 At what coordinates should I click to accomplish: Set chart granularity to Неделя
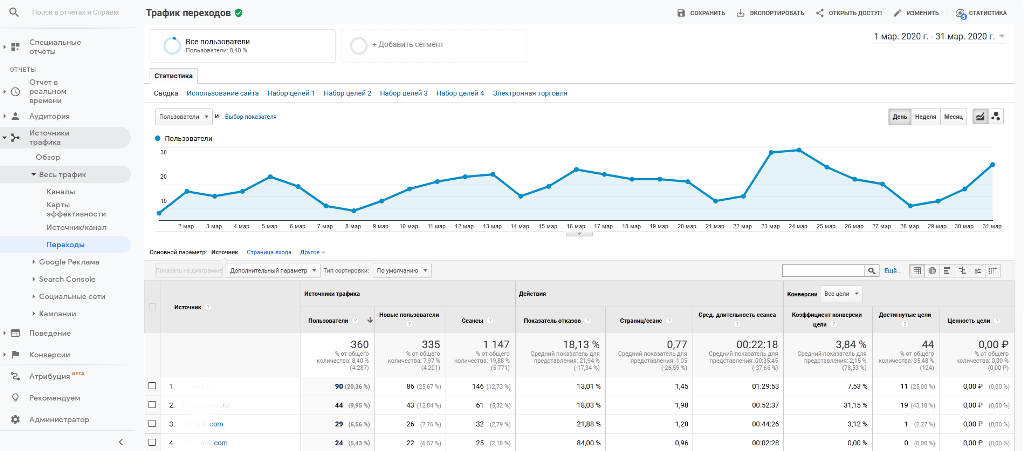point(926,117)
